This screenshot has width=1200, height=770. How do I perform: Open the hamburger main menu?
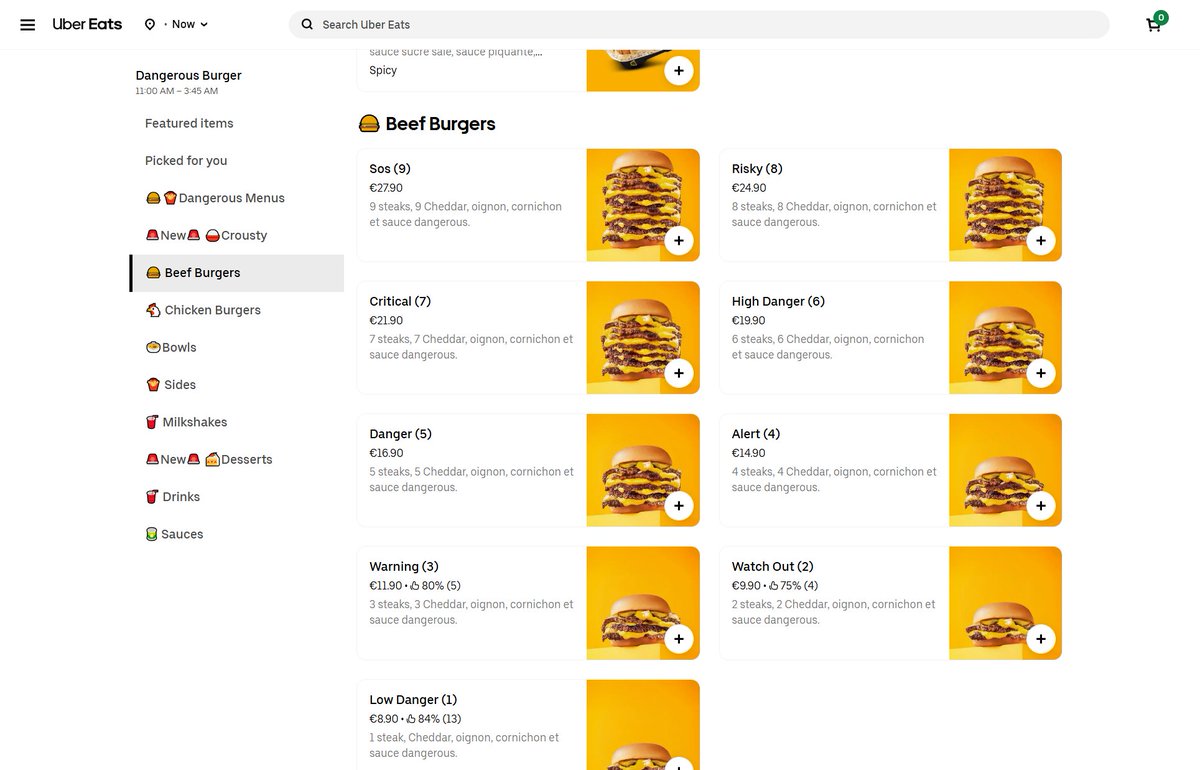(x=28, y=24)
